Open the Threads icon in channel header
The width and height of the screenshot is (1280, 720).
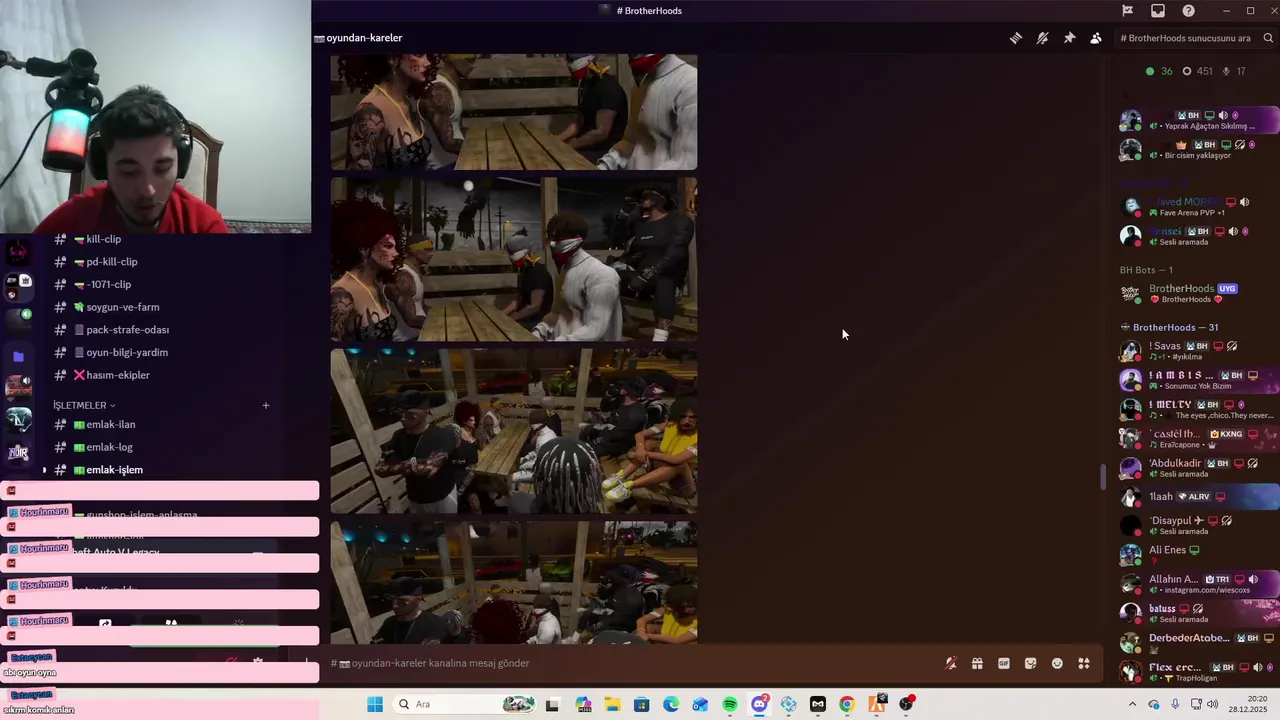(1016, 38)
